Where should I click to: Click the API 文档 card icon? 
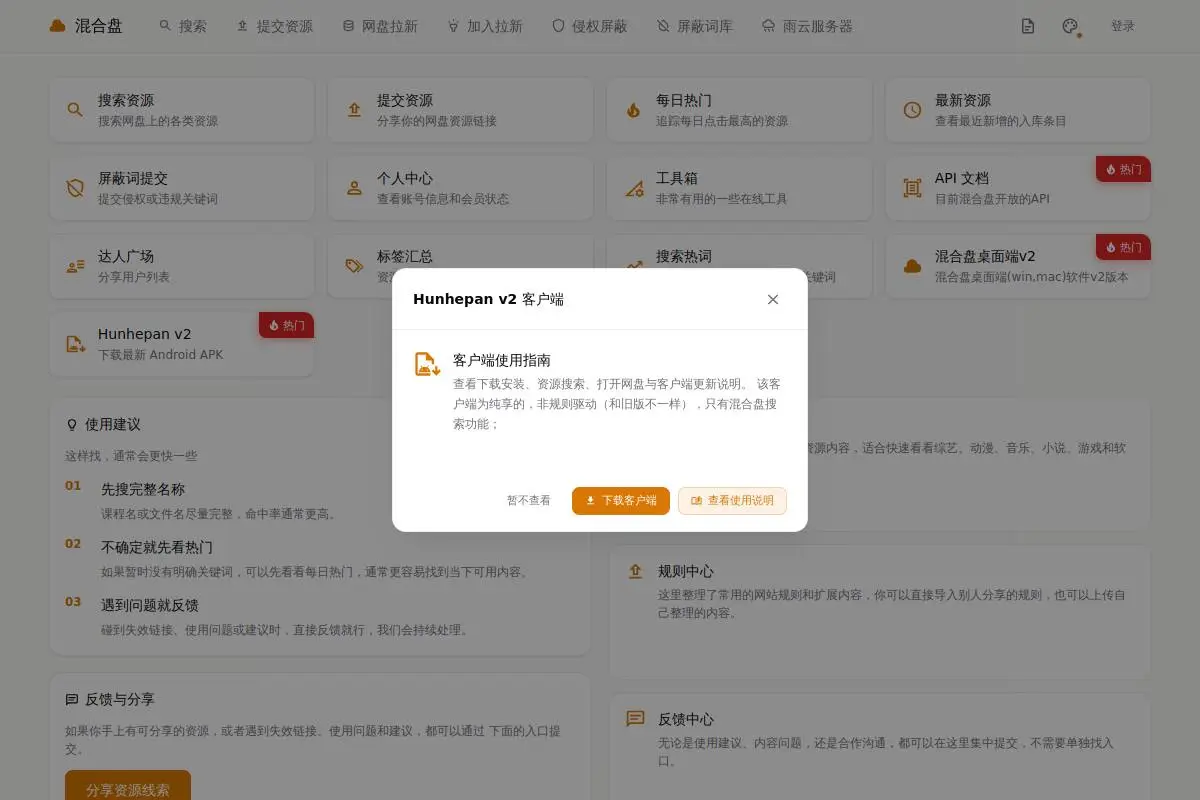[912, 188]
